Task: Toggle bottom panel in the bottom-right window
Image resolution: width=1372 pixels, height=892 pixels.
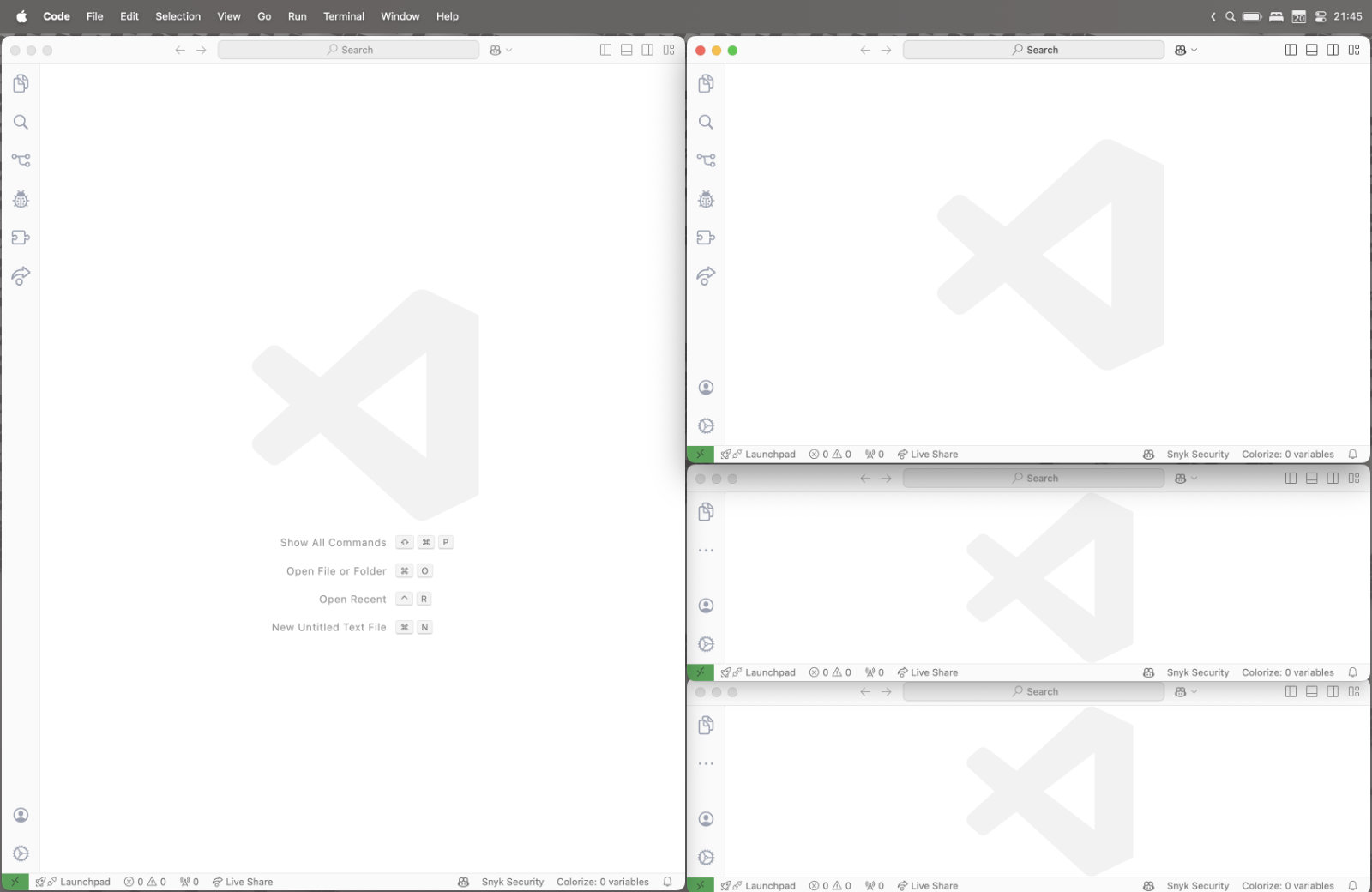Action: click(1312, 692)
